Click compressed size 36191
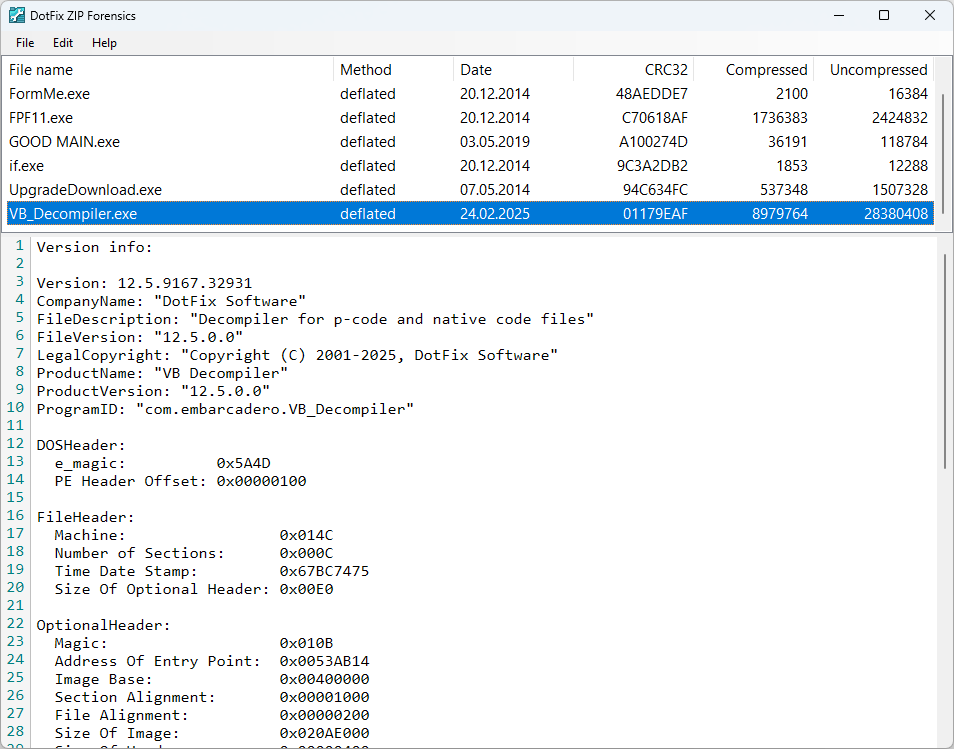The width and height of the screenshot is (954, 749). (787, 142)
